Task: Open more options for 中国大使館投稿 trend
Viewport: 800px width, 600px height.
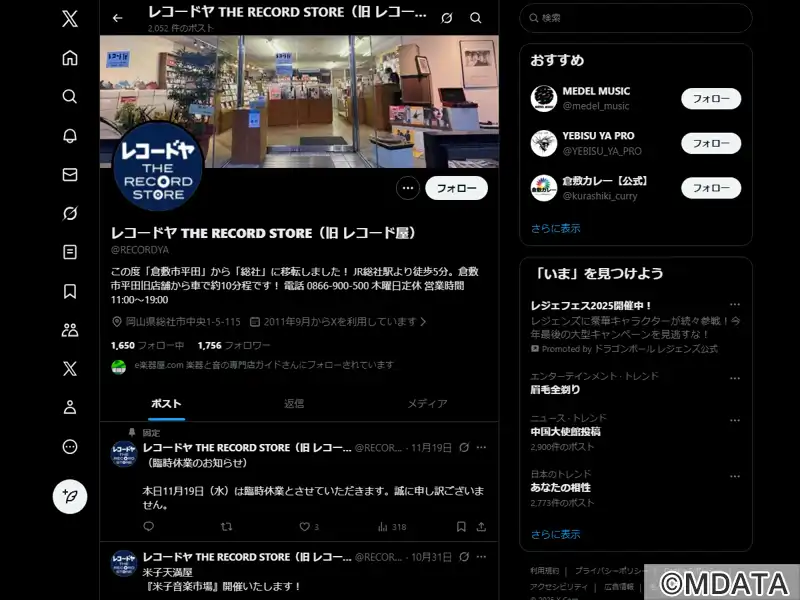Action: coord(735,420)
